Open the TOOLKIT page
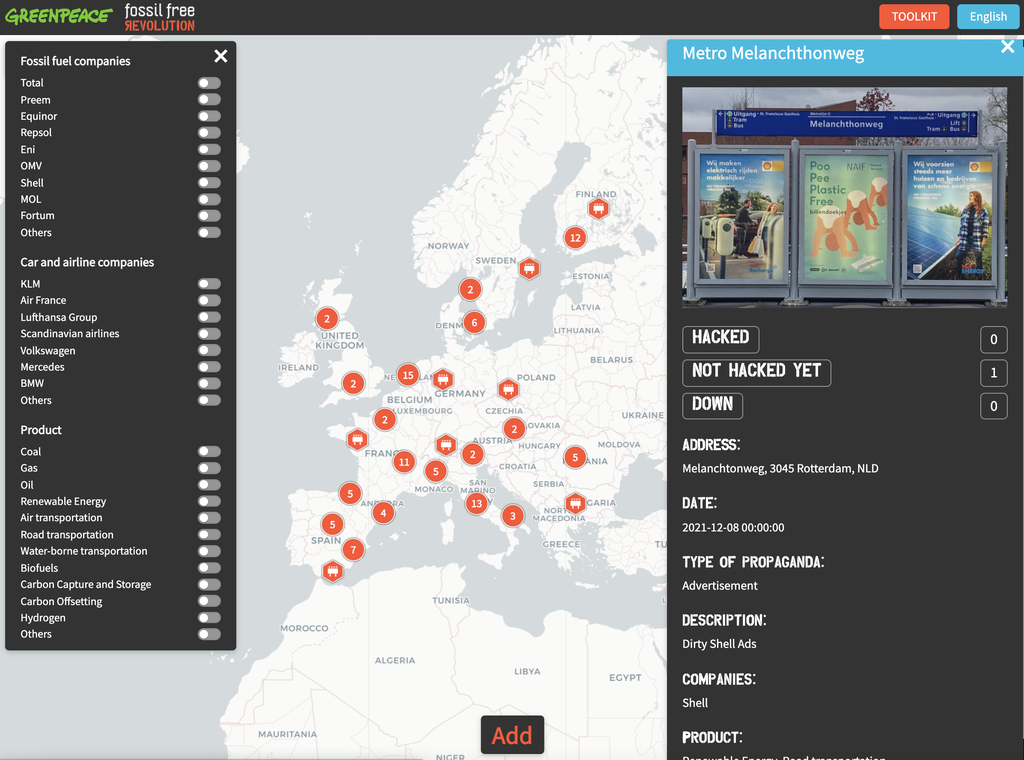 coord(914,16)
